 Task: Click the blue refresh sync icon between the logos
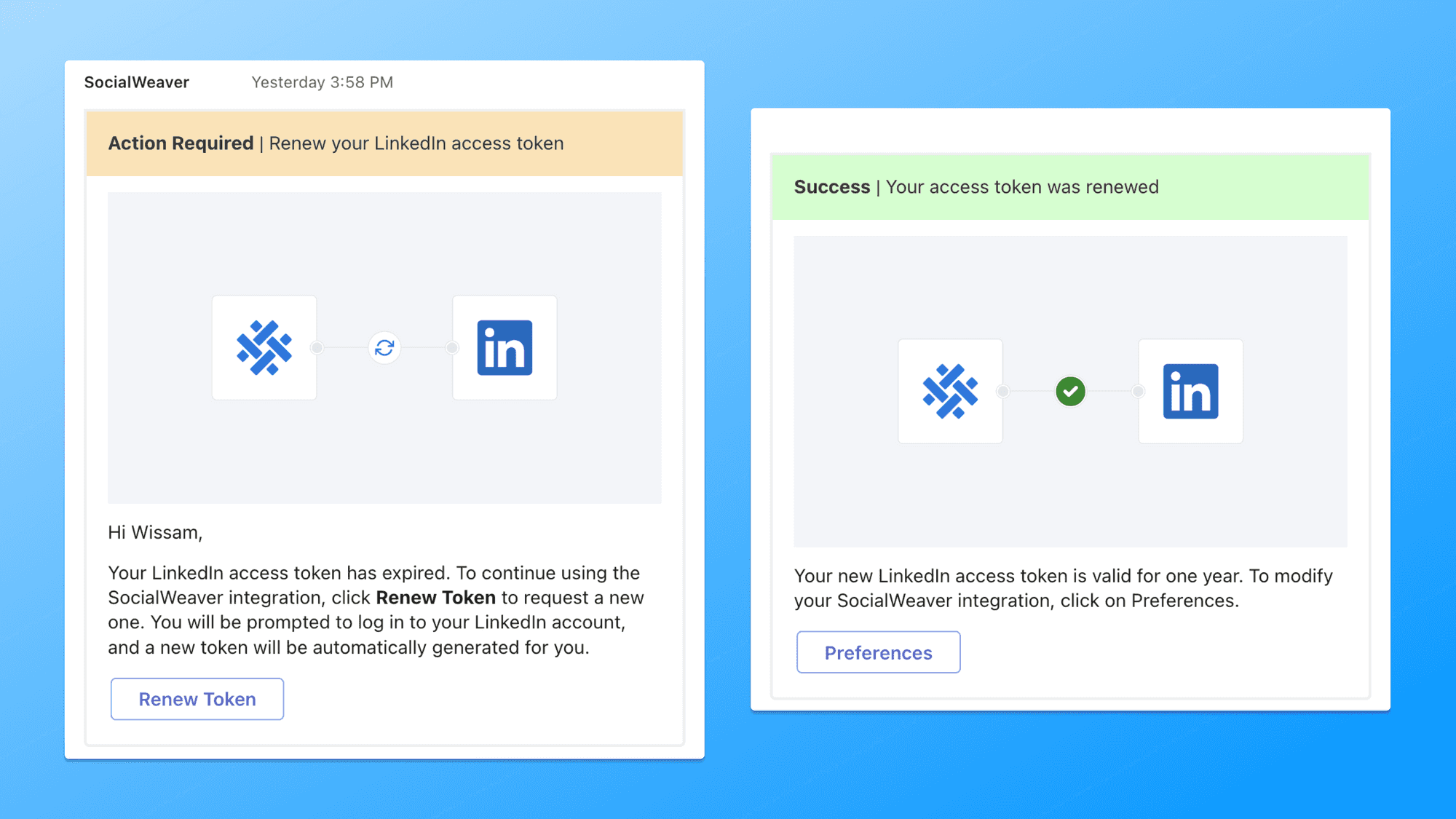tap(384, 348)
